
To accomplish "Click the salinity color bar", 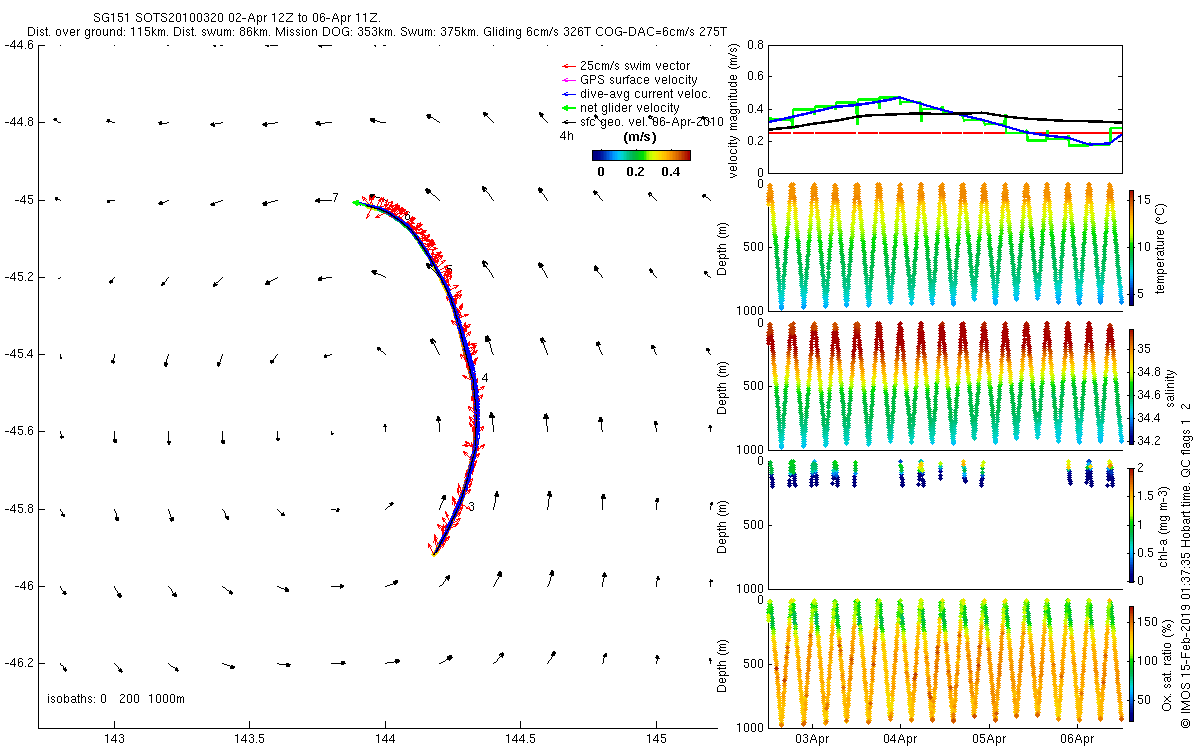I will pos(1133,385).
